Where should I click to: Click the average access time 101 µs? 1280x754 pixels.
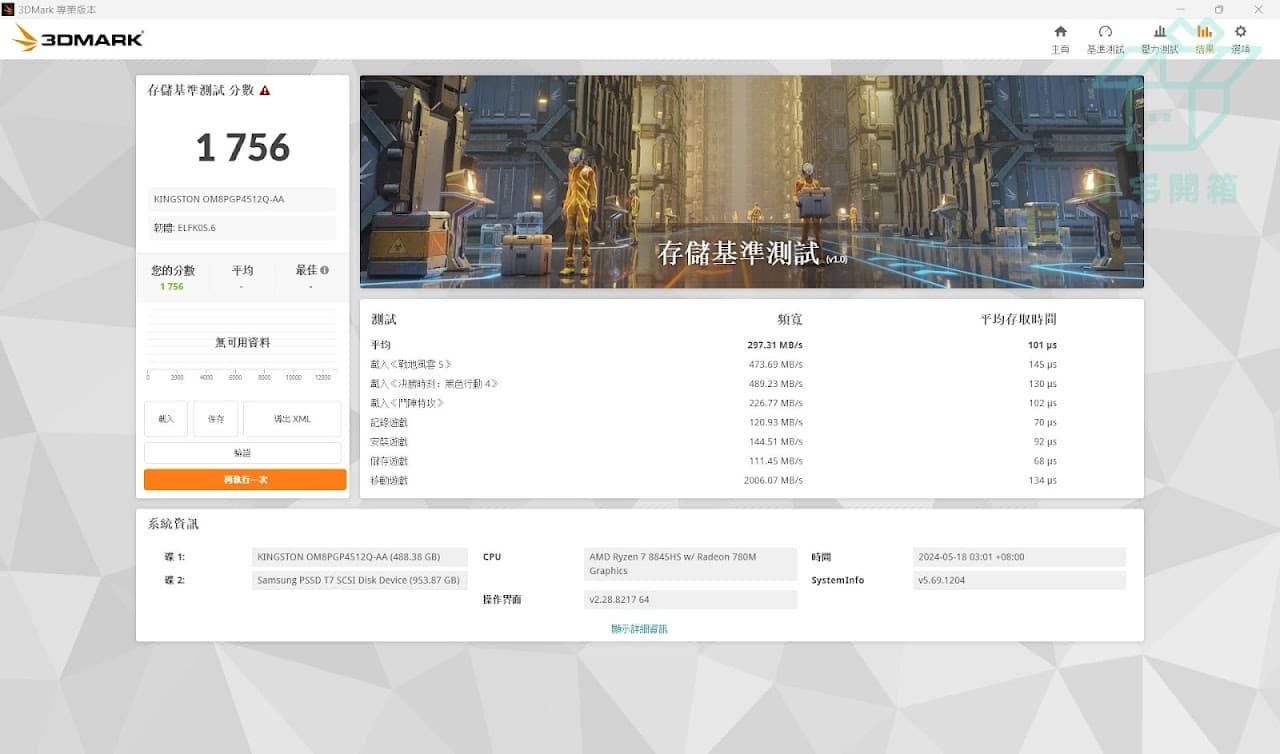pyautogui.click(x=1042, y=345)
